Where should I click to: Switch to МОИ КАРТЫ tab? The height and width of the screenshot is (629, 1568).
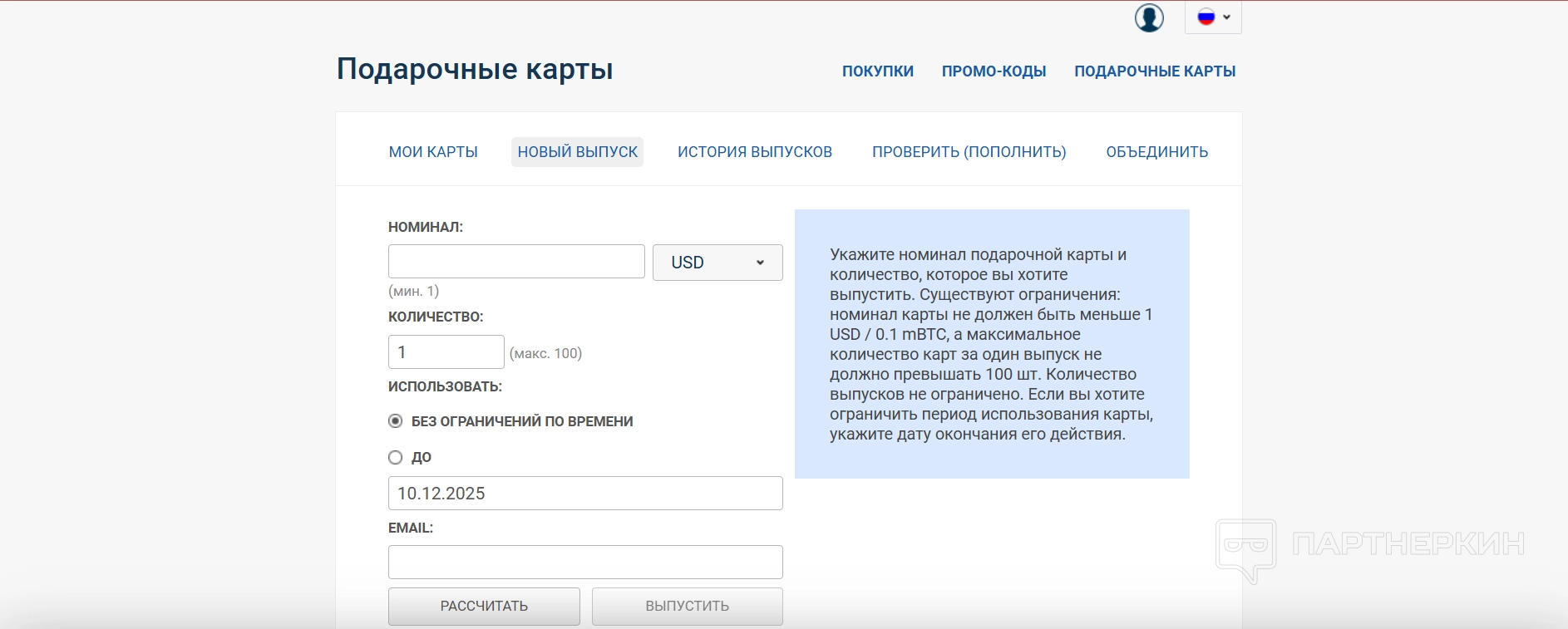[433, 152]
